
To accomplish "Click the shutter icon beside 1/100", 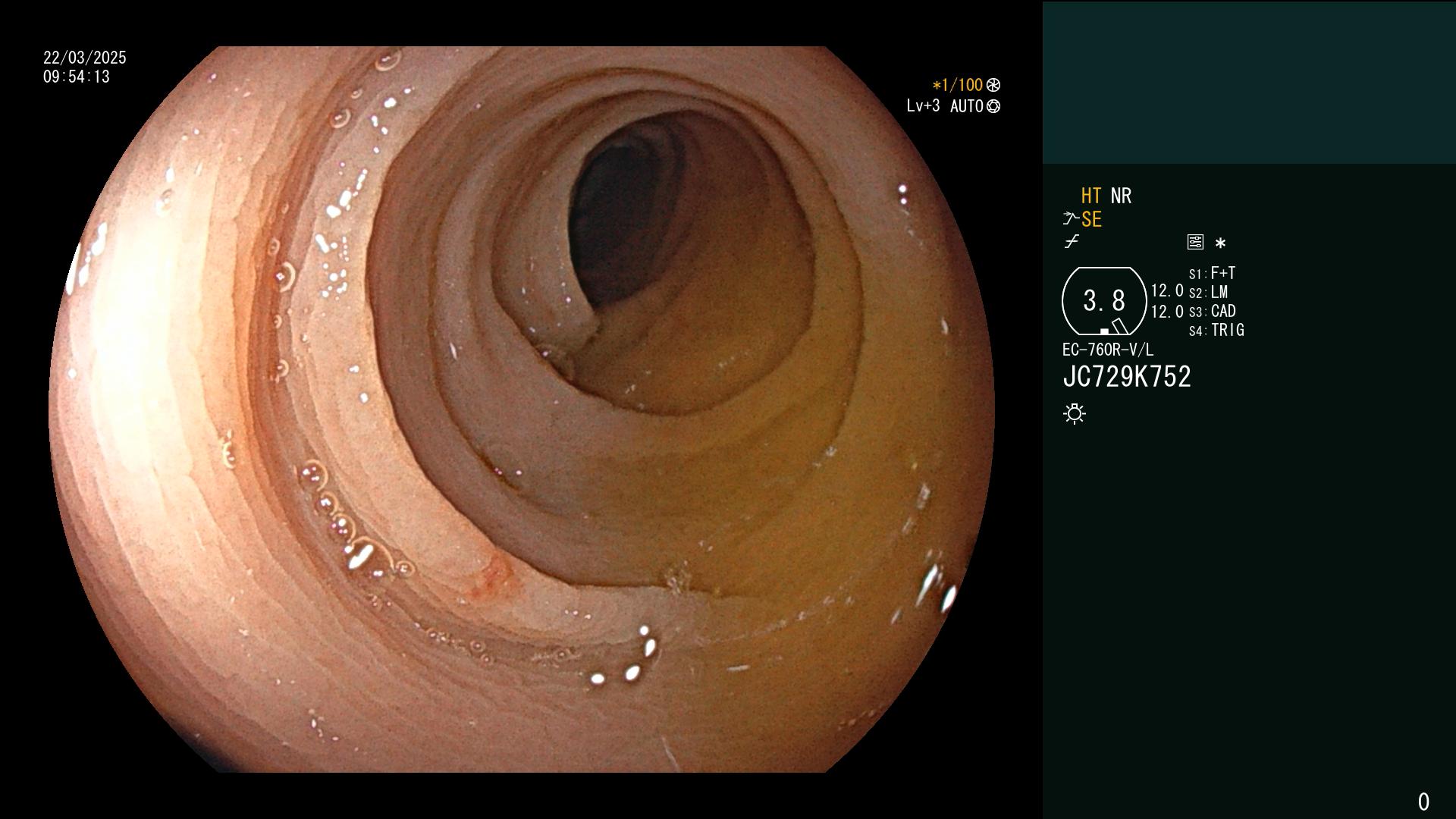I will (993, 85).
